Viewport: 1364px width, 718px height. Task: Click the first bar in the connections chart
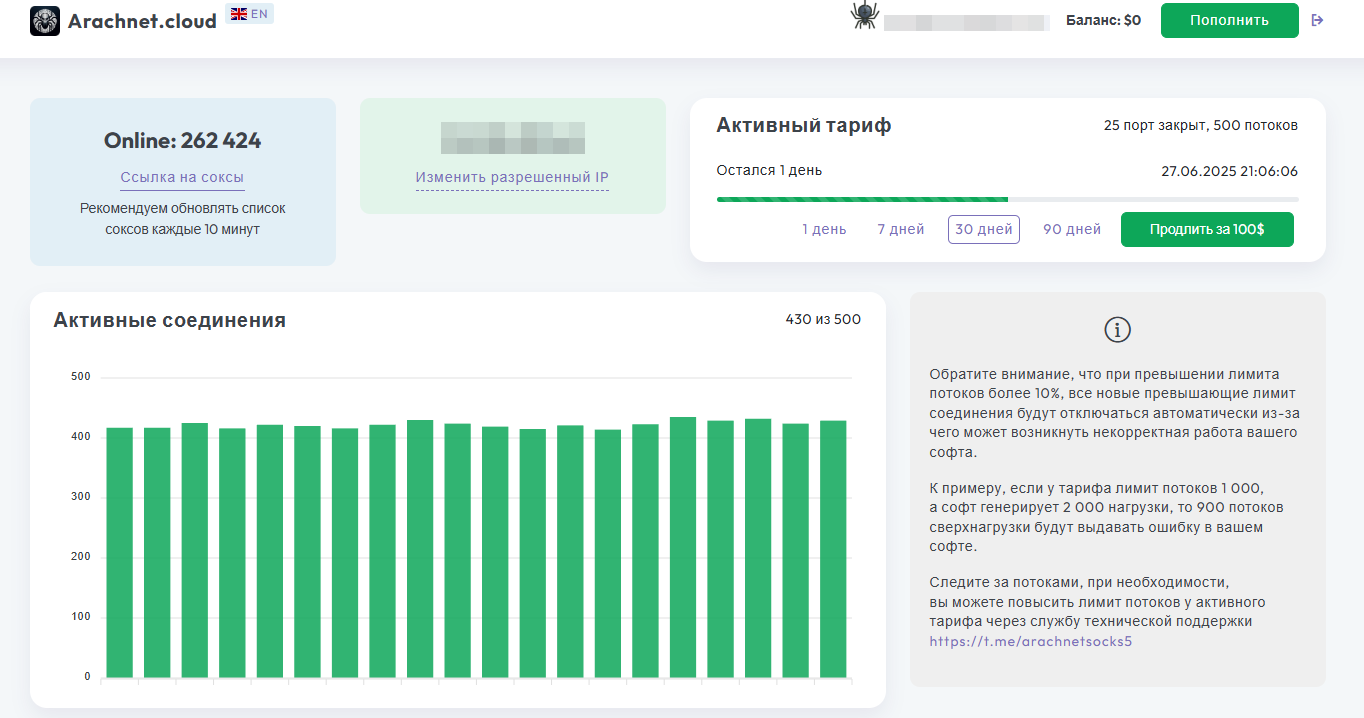tap(119, 553)
